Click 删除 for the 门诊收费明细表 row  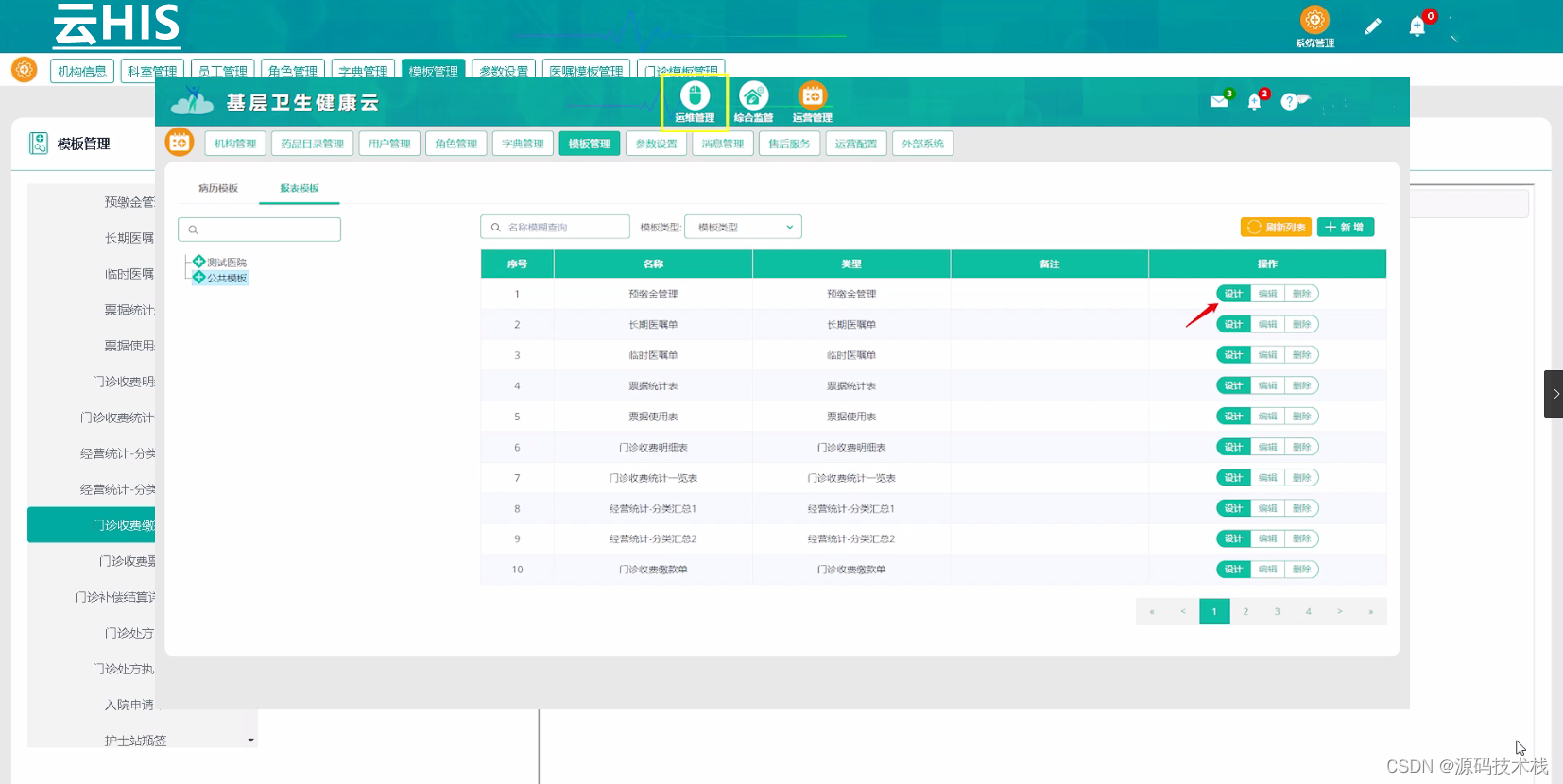coord(1301,447)
